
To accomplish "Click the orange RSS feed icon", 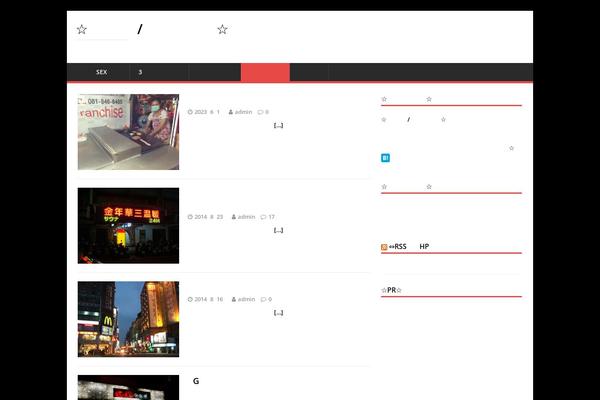I will pyautogui.click(x=384, y=247).
